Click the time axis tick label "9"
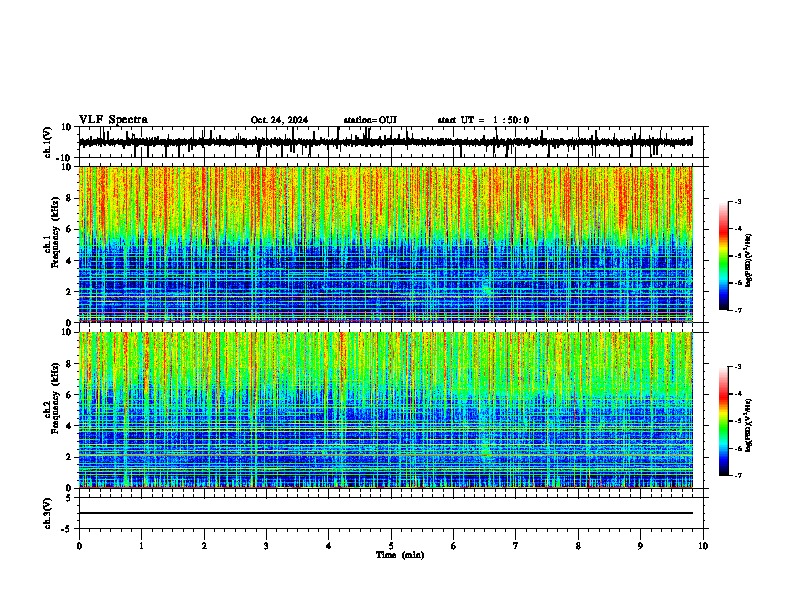The height and width of the screenshot is (612, 792). (x=640, y=546)
